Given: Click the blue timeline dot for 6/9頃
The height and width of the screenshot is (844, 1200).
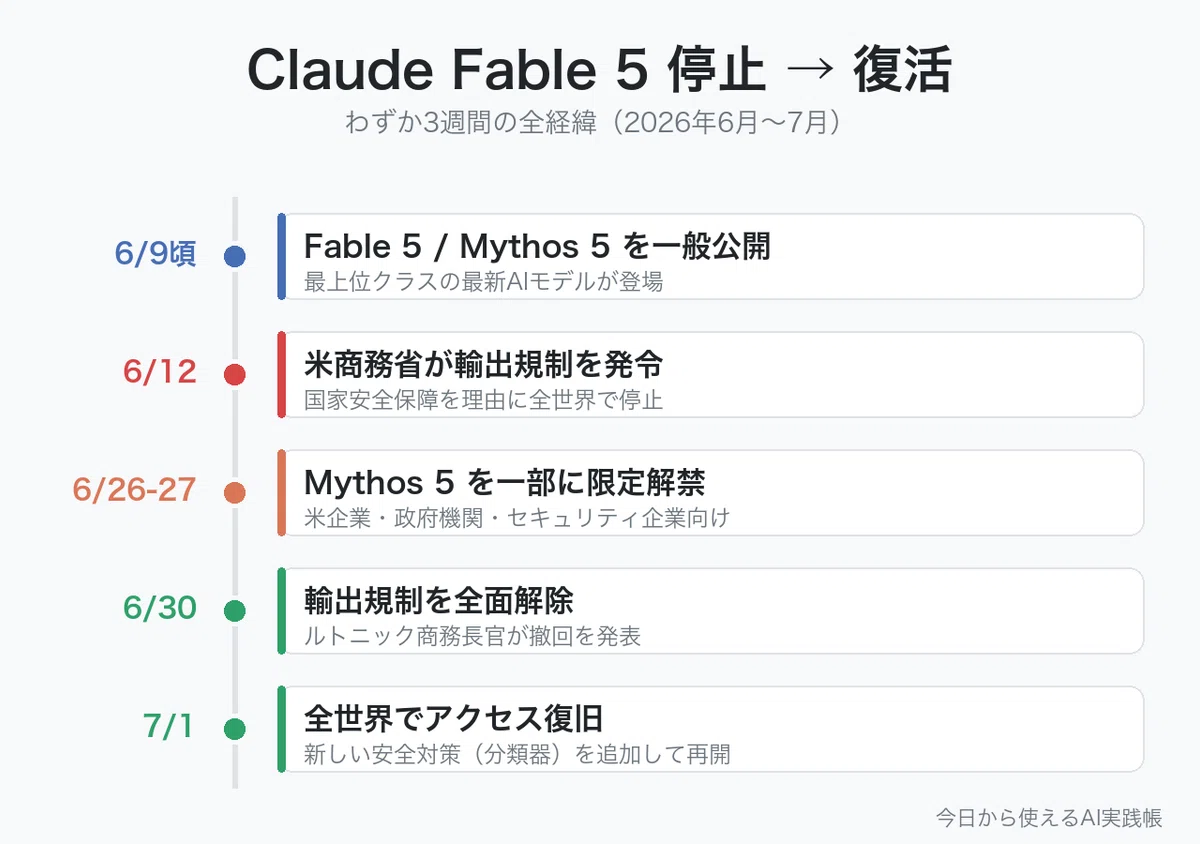Looking at the screenshot, I should tap(235, 257).
